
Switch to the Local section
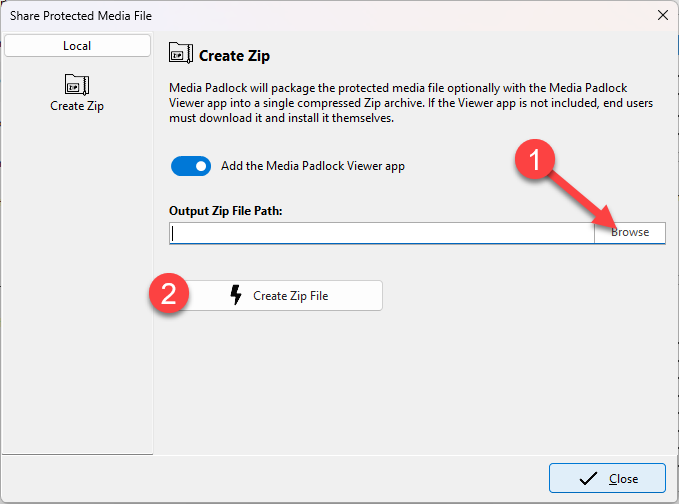77,46
